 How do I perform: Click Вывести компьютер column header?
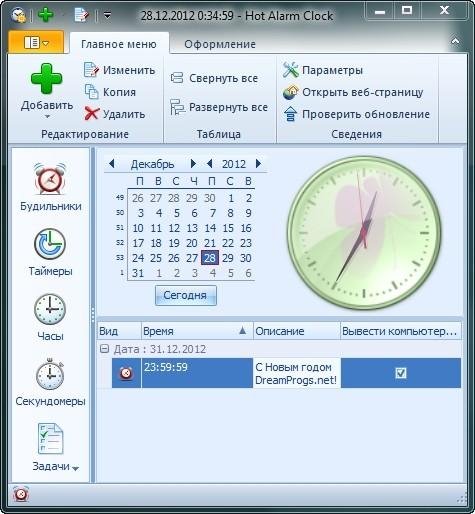(x=401, y=331)
